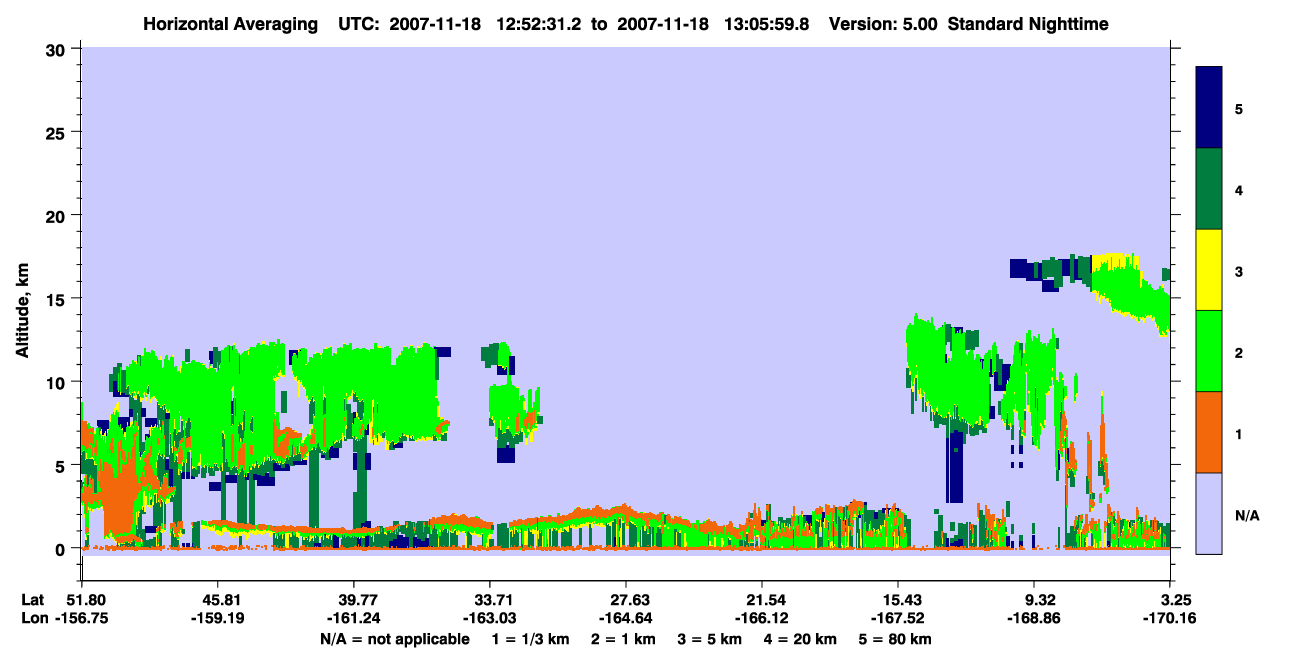Click color bar label 5
Image resolution: width=1300 pixels, height=667 pixels.
pos(1239,108)
